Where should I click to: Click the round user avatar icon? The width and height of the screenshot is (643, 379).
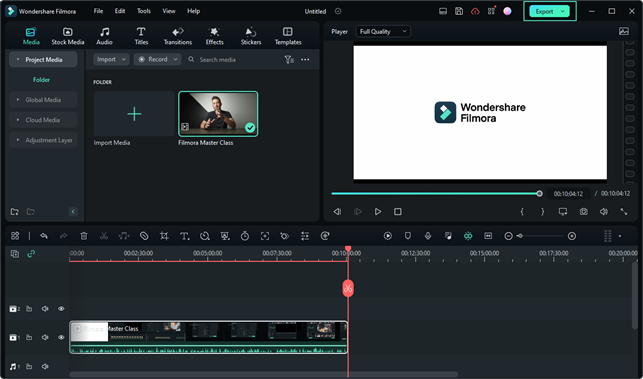pos(508,11)
